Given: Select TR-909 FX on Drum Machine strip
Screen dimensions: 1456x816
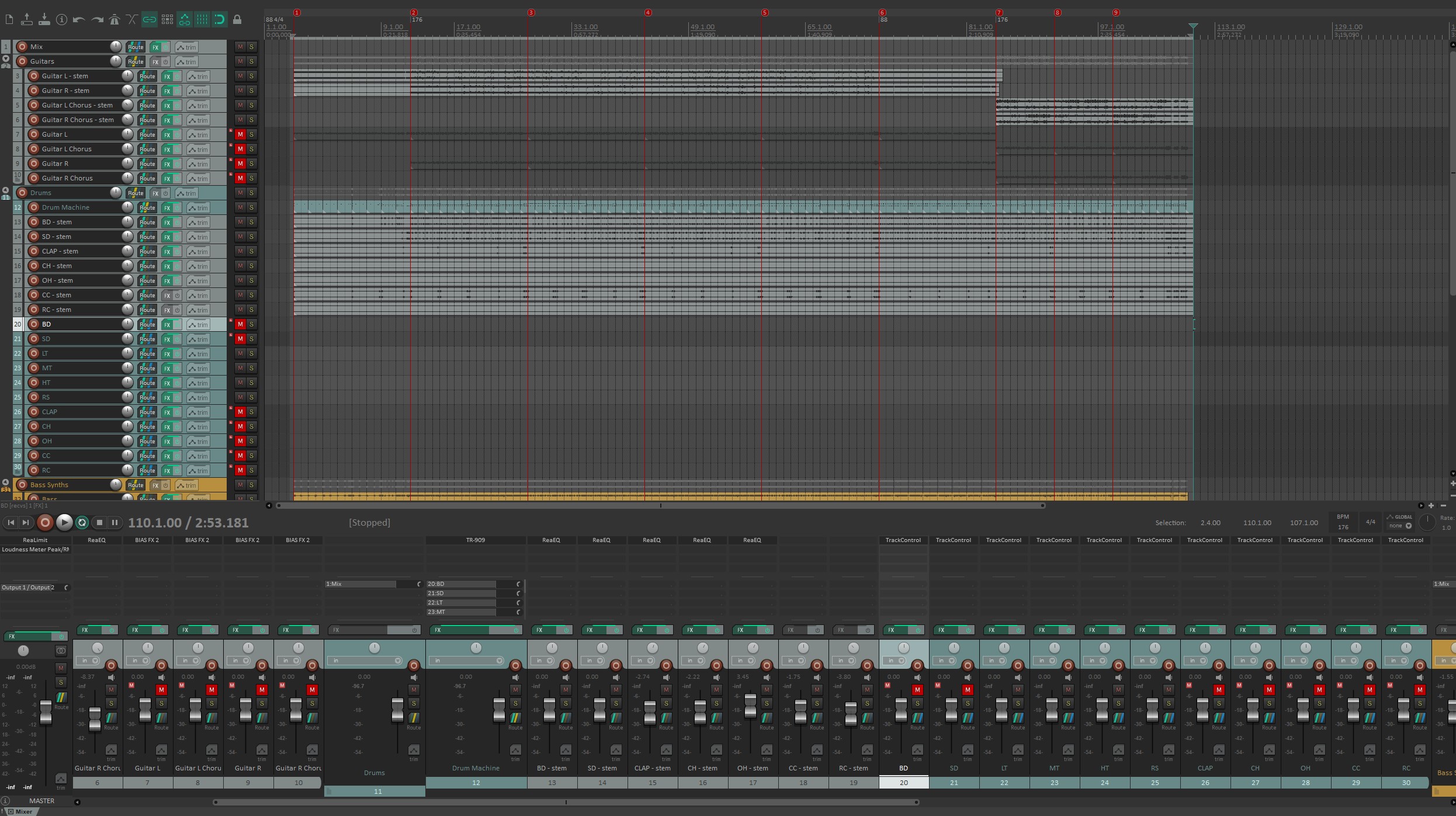Looking at the screenshot, I should 476,540.
